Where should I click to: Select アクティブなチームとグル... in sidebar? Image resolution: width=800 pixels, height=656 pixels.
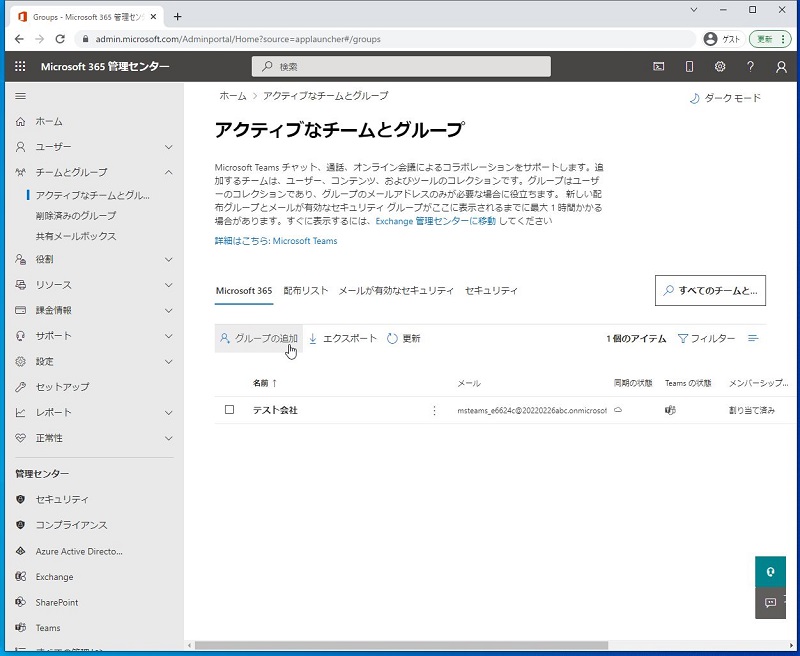click(x=92, y=195)
